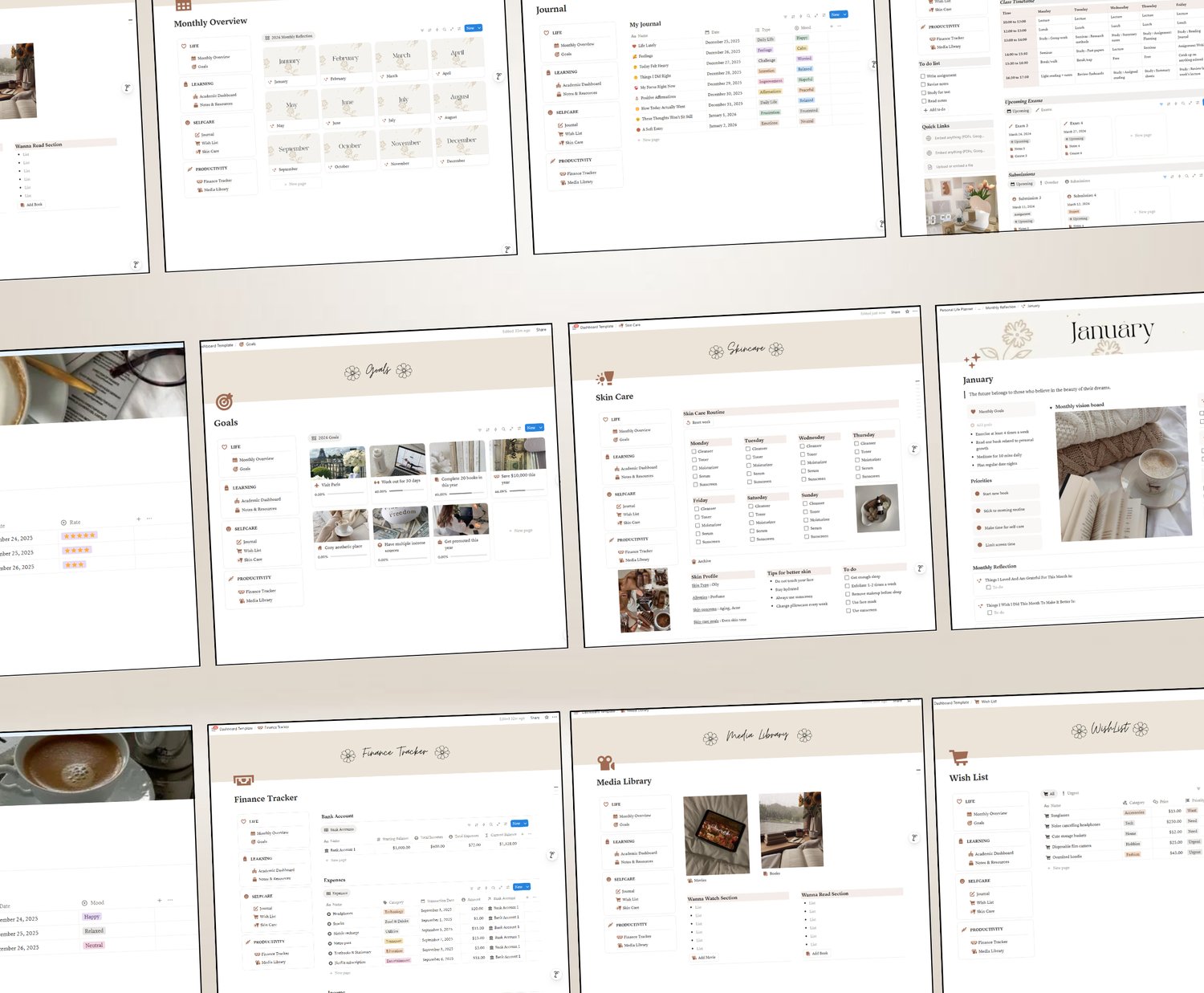Click the floating round button beside Skin Care To do
The width and height of the screenshot is (1204, 993).
point(920,568)
